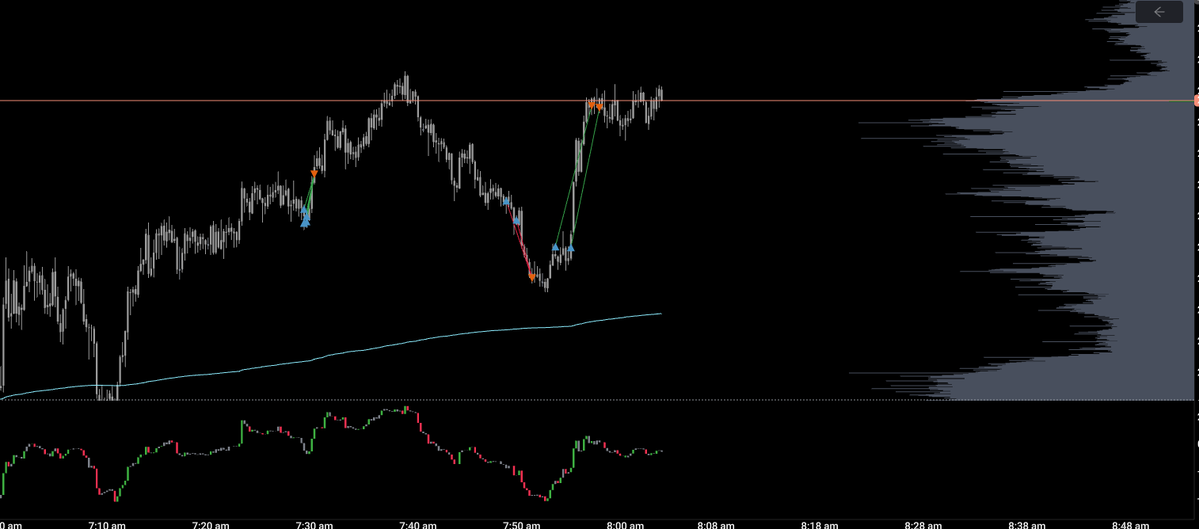Select the 8:00 am time axis label
1199x529 pixels.
624,525
